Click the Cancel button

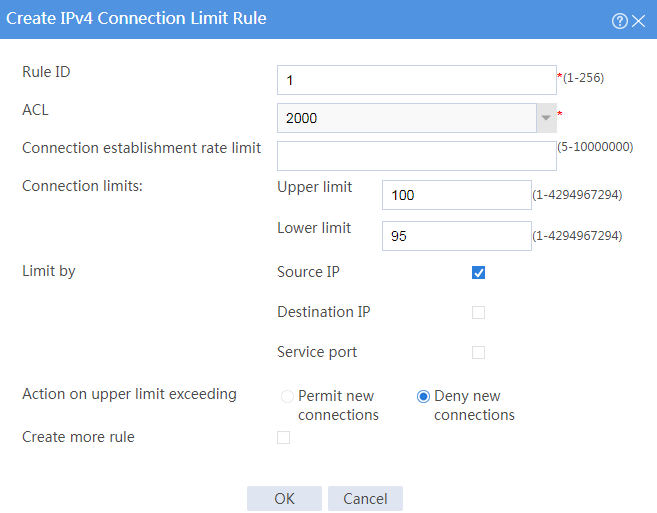pyautogui.click(x=365, y=498)
